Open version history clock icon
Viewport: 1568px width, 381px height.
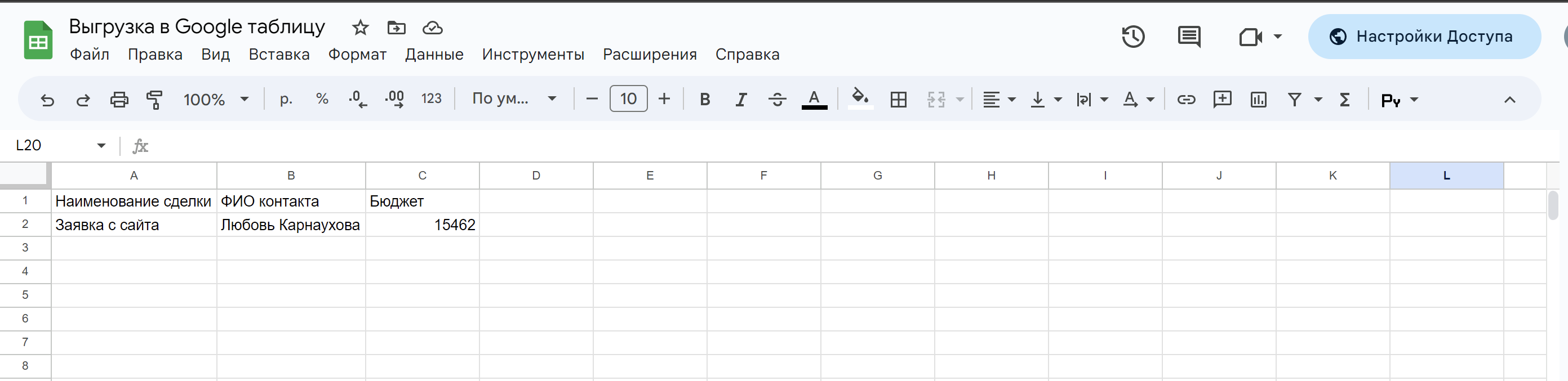coord(1133,37)
